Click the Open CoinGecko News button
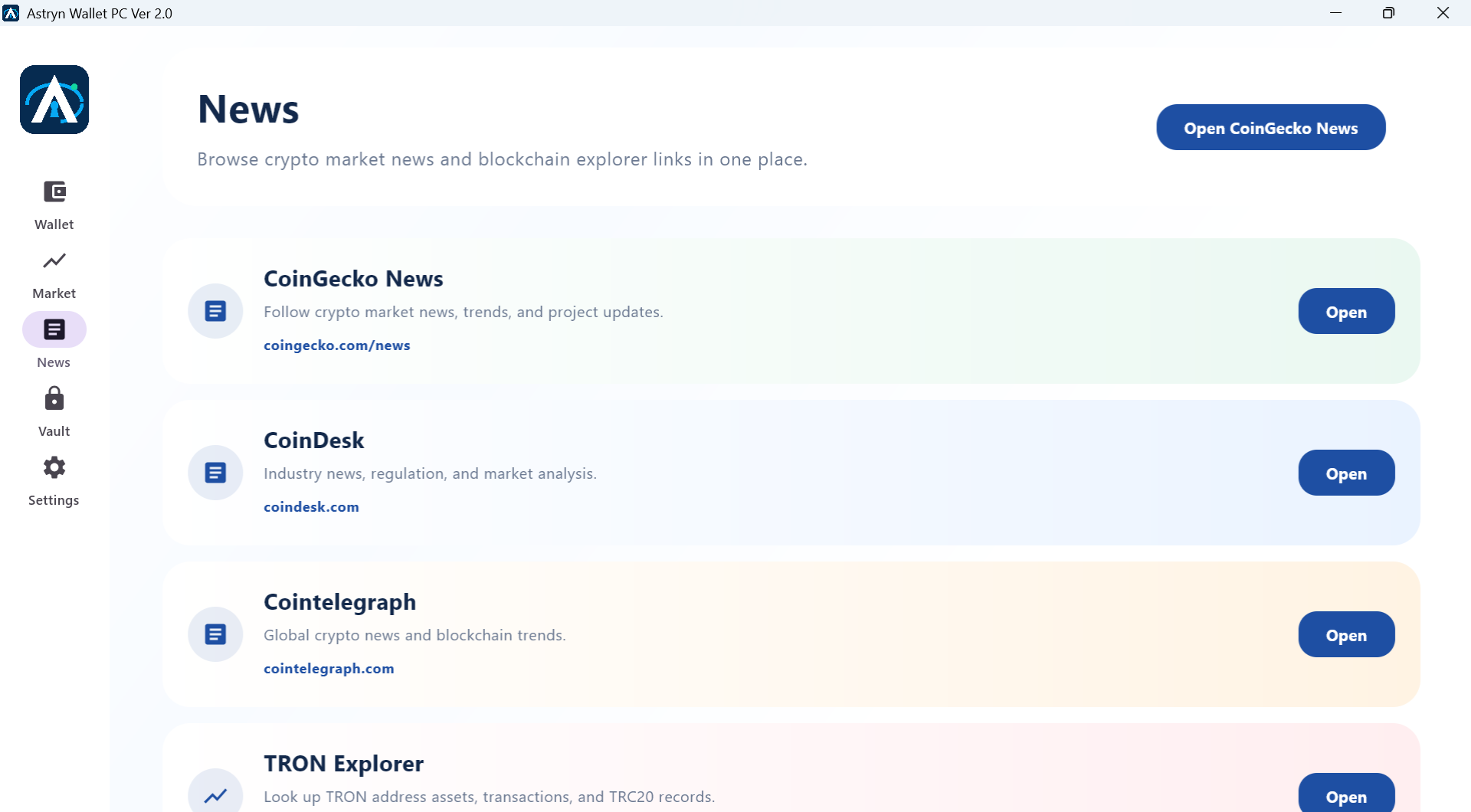Viewport: 1471px width, 812px height. tap(1271, 127)
